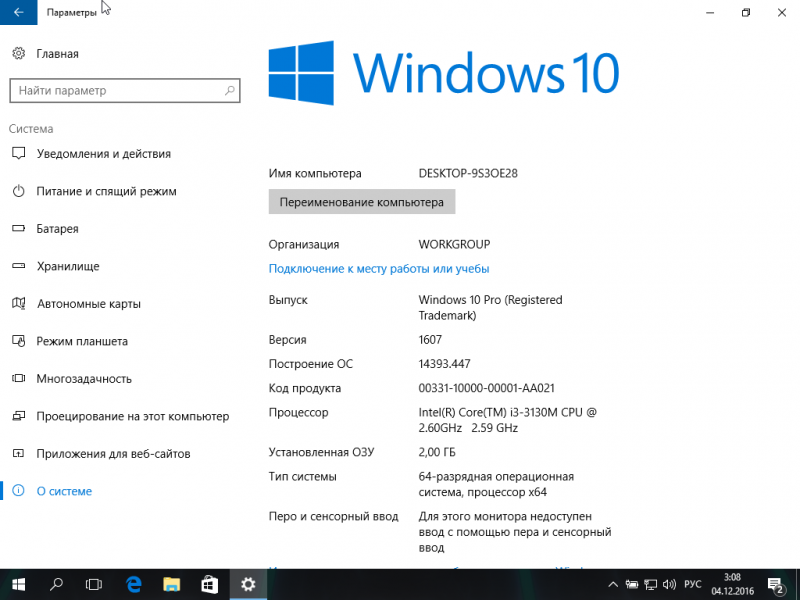Open taskbar search magnifier
The image size is (800, 600).
point(56,584)
